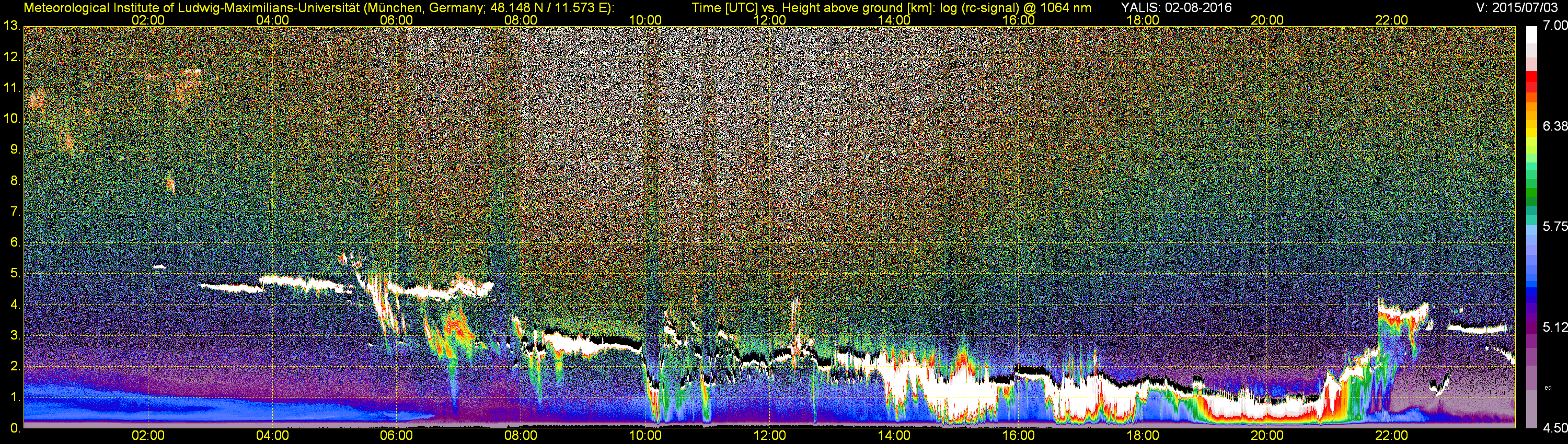The width and height of the screenshot is (1568, 444).
Task: Click the '48.148 N / 11.573 E' coordinates text
Action: [x=550, y=7]
